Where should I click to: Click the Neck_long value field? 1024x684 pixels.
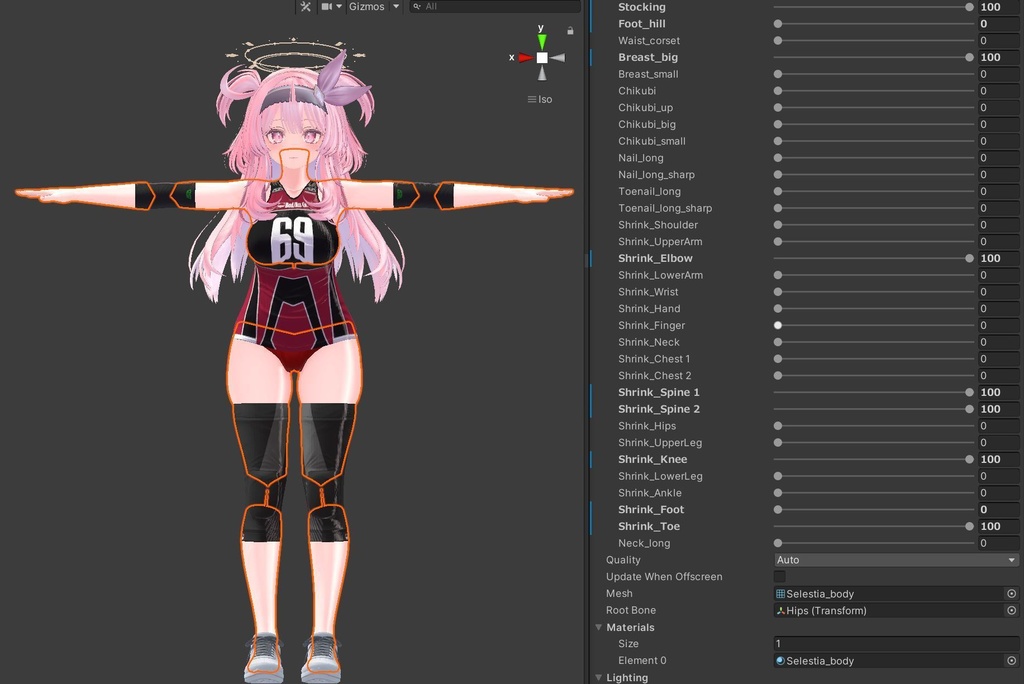pyautogui.click(x=998, y=543)
